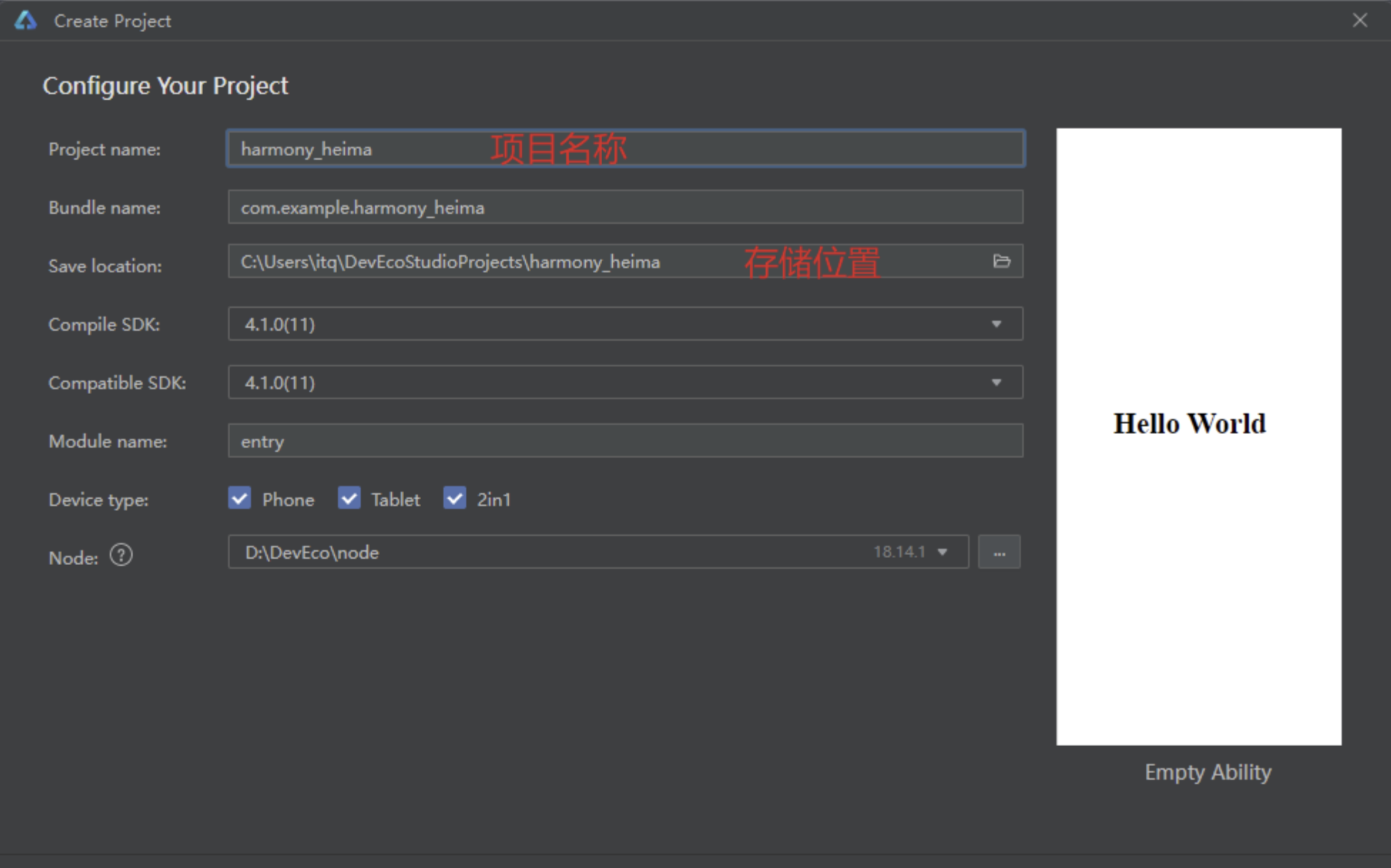Click the Node help question mark icon
1391x868 pixels.
pos(121,555)
